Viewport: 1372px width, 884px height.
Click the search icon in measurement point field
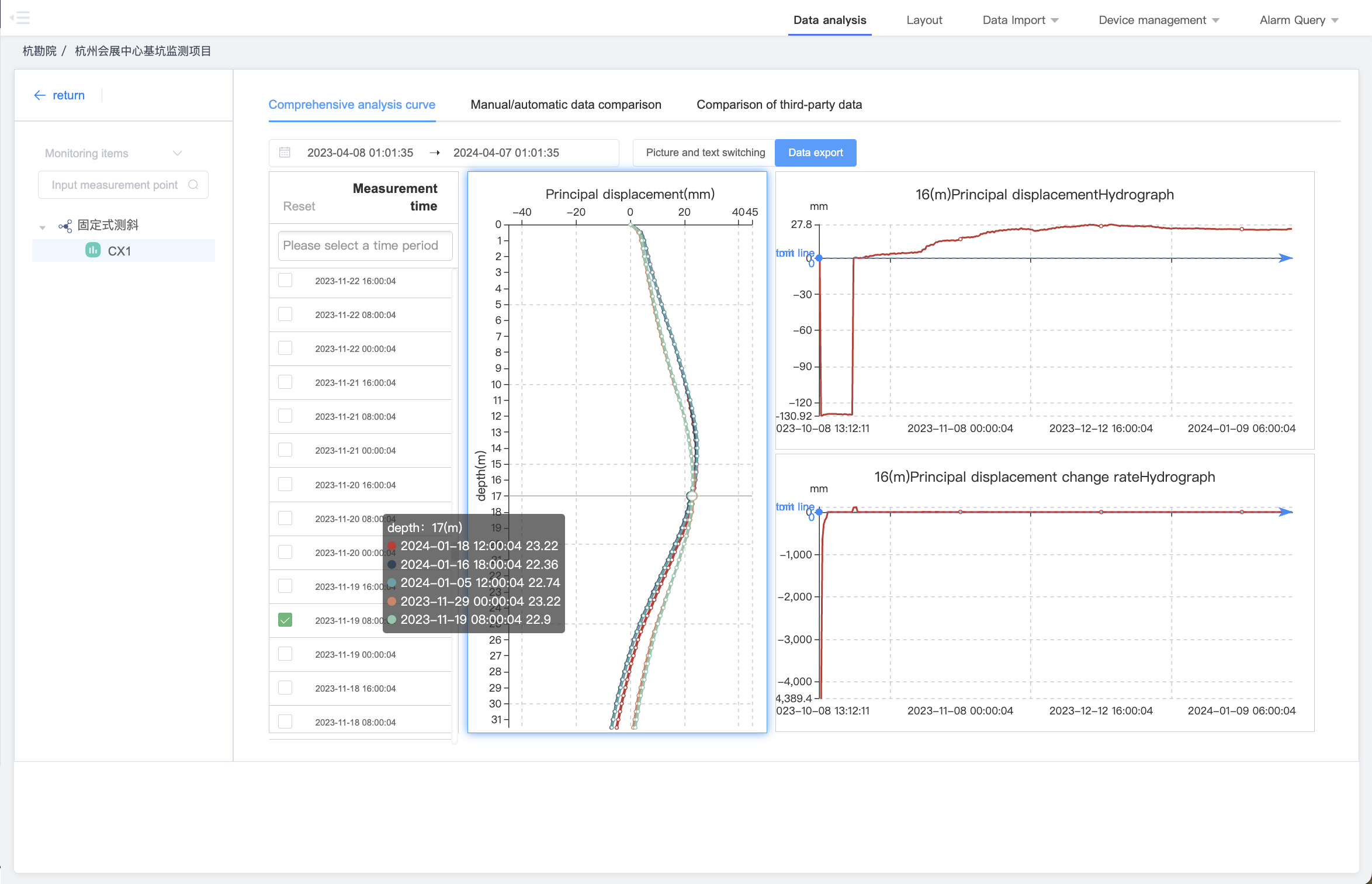tap(193, 185)
